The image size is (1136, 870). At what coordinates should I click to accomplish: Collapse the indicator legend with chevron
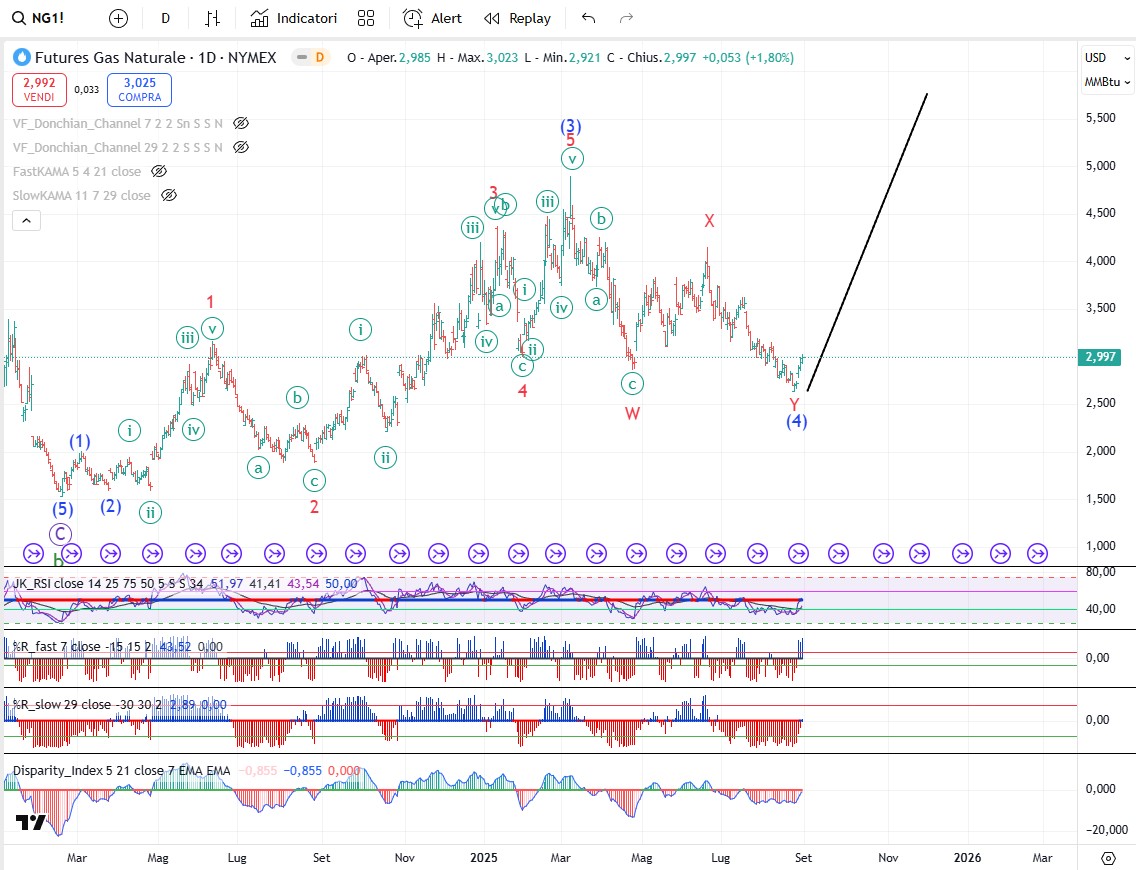[x=27, y=221]
